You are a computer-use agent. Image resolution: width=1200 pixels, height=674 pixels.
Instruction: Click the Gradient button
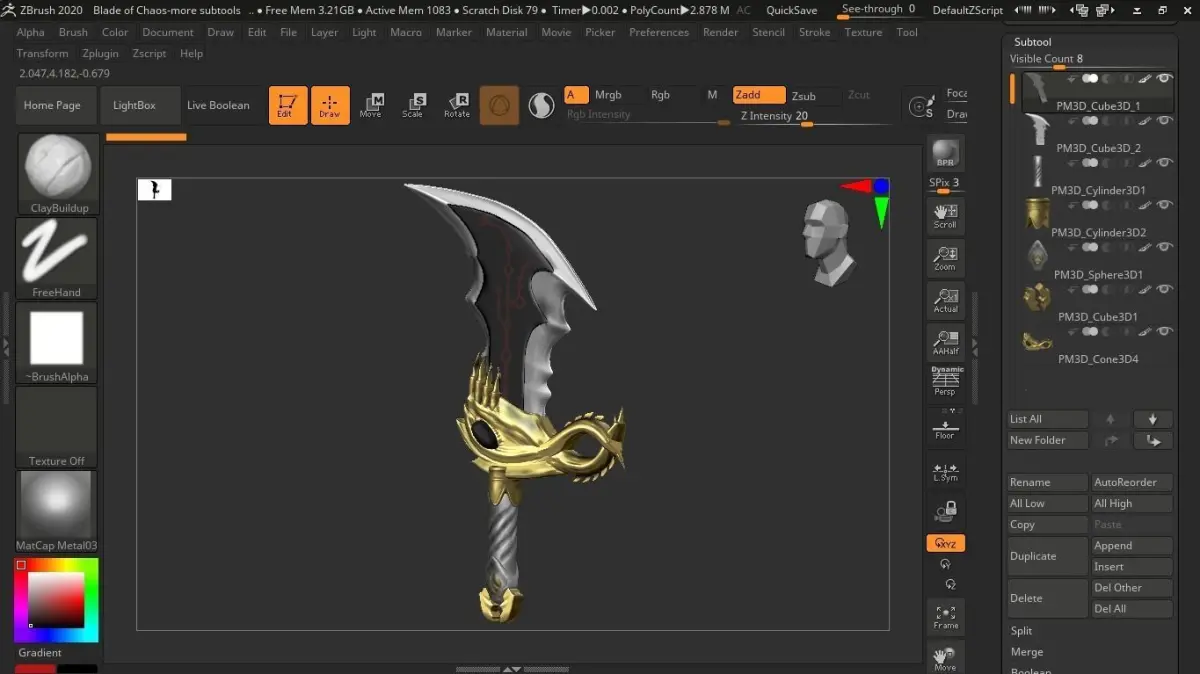pyautogui.click(x=40, y=653)
